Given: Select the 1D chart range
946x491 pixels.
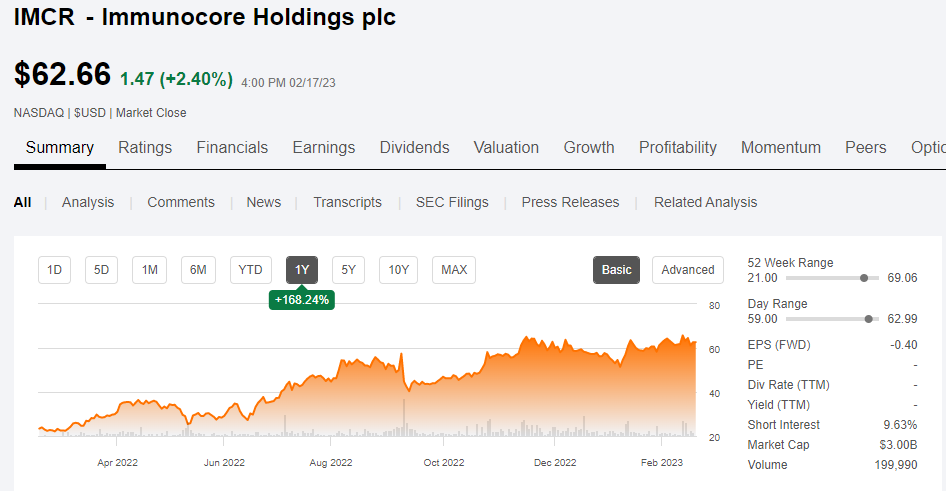Looking at the screenshot, I should (55, 270).
